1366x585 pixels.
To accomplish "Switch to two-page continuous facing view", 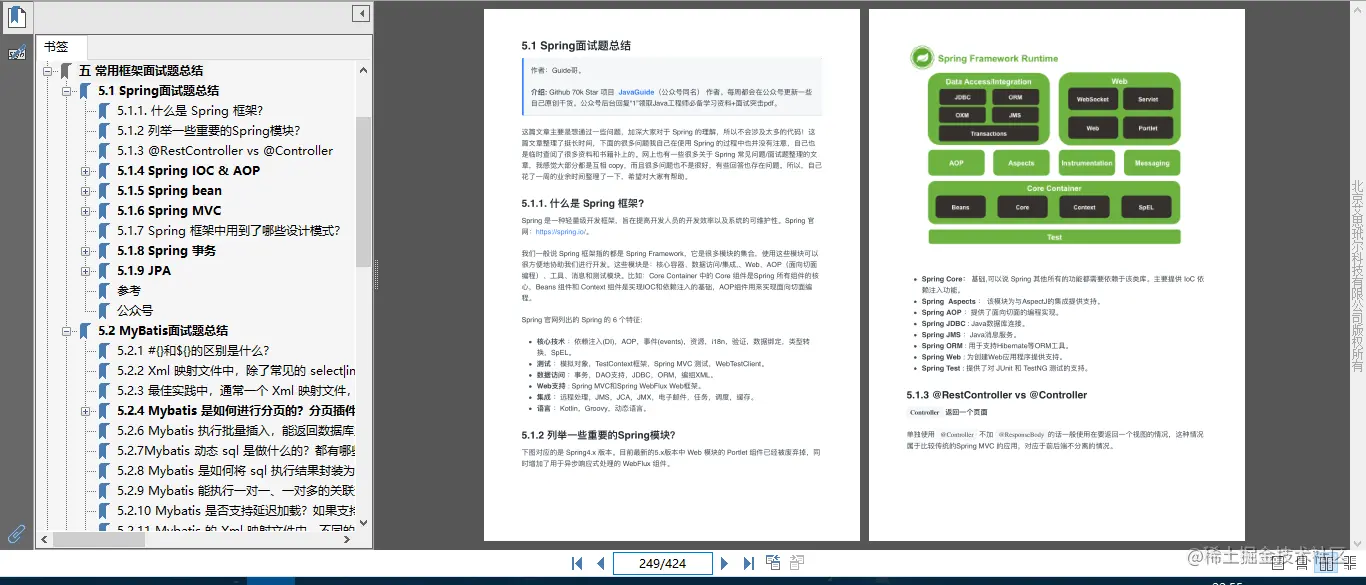I will click(x=1350, y=564).
